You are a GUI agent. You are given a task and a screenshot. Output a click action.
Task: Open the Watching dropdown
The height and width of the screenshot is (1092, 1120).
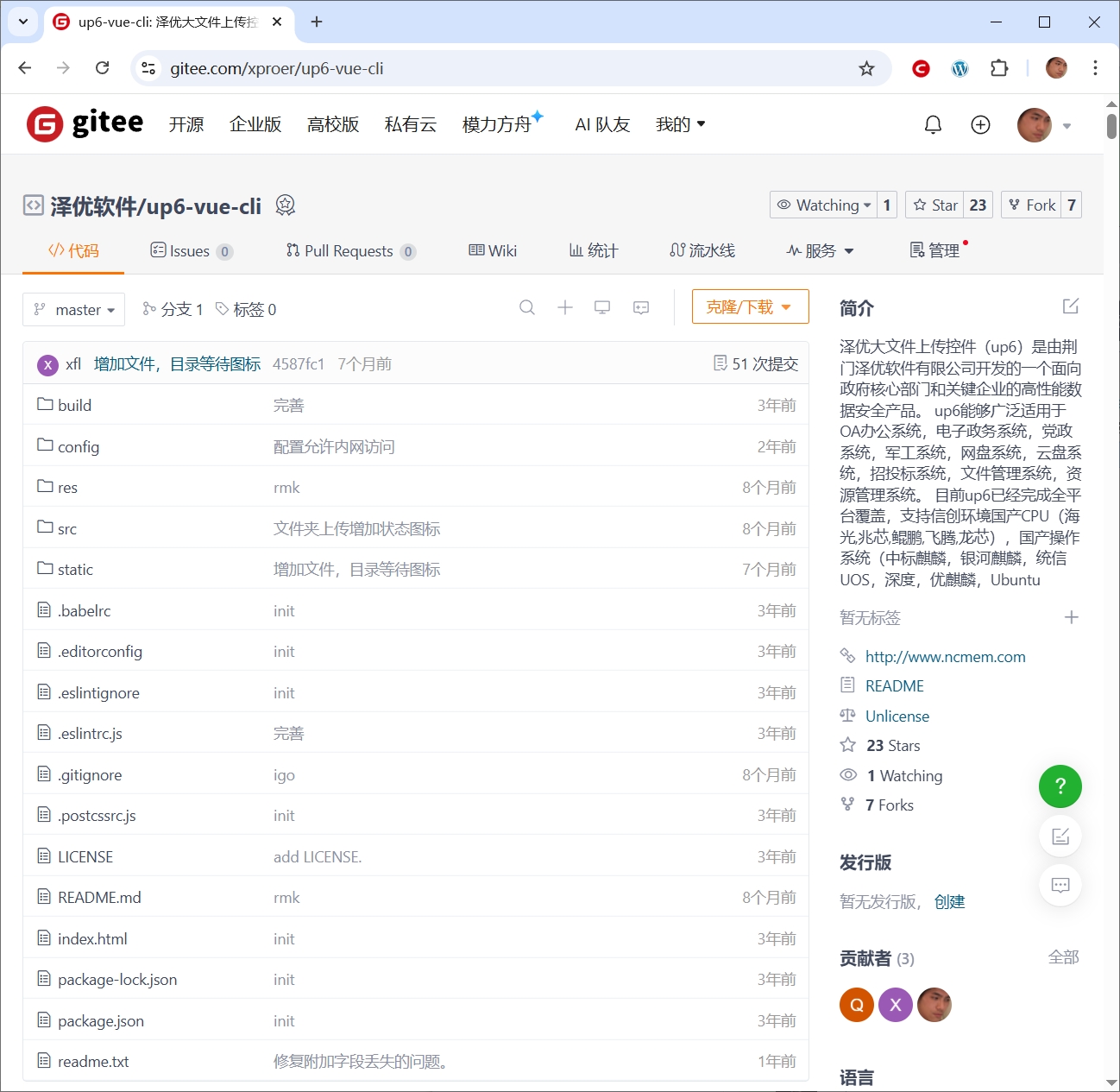pos(823,205)
